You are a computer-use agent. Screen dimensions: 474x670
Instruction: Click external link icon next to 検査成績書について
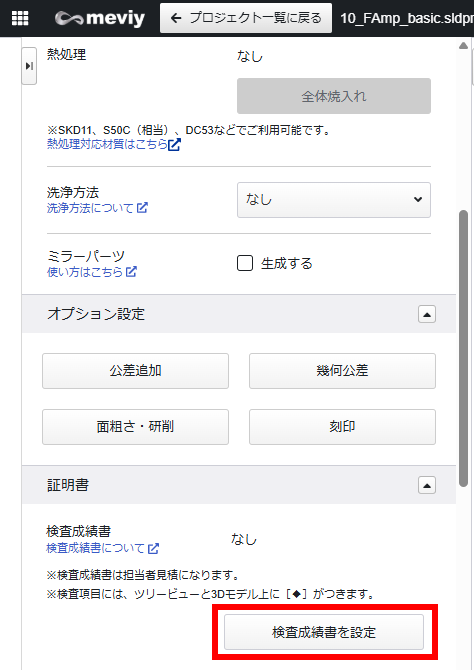(153, 548)
